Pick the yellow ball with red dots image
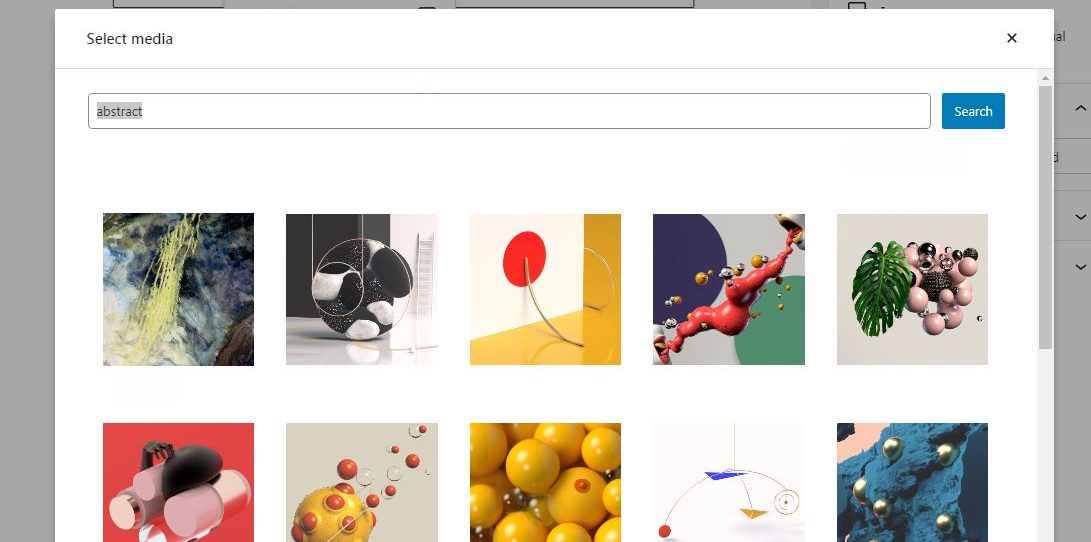1091x542 pixels. click(362, 482)
